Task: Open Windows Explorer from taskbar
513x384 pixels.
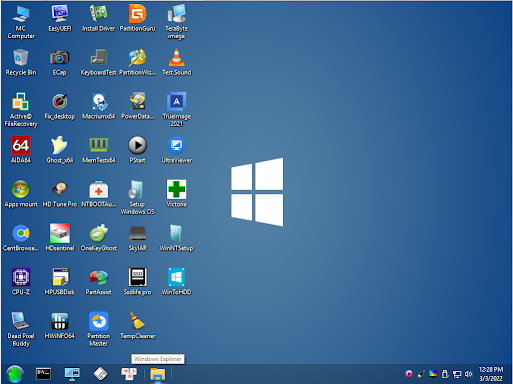Action: (158, 374)
